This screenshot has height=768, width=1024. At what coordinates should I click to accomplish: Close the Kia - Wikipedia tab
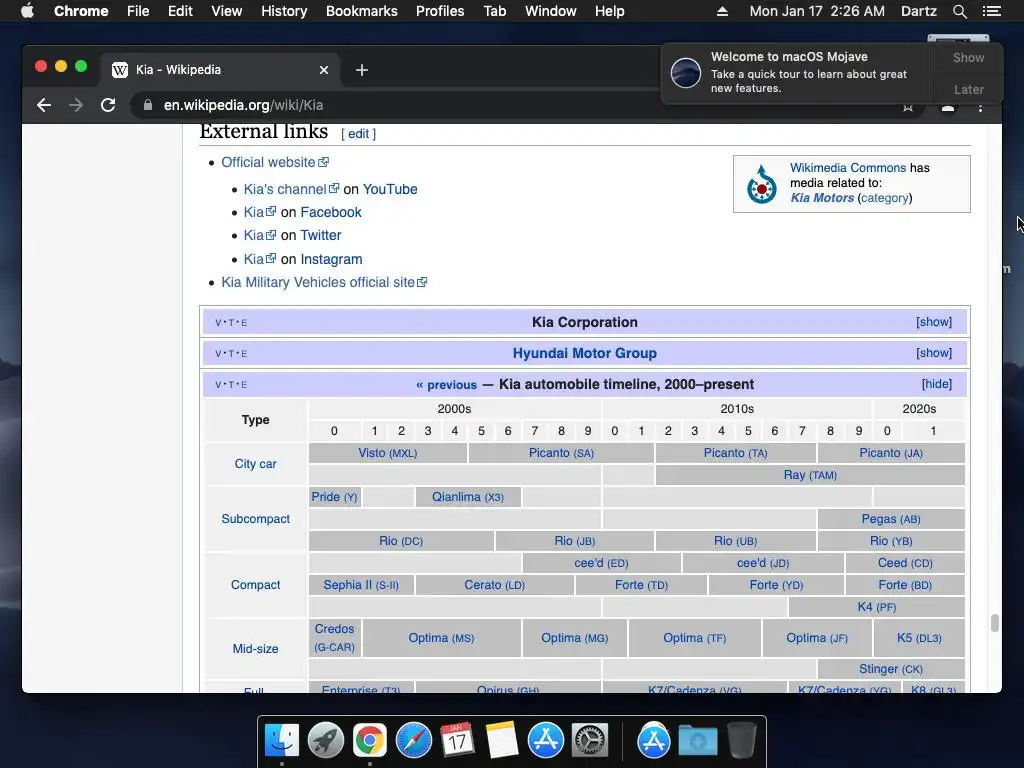pos(324,70)
